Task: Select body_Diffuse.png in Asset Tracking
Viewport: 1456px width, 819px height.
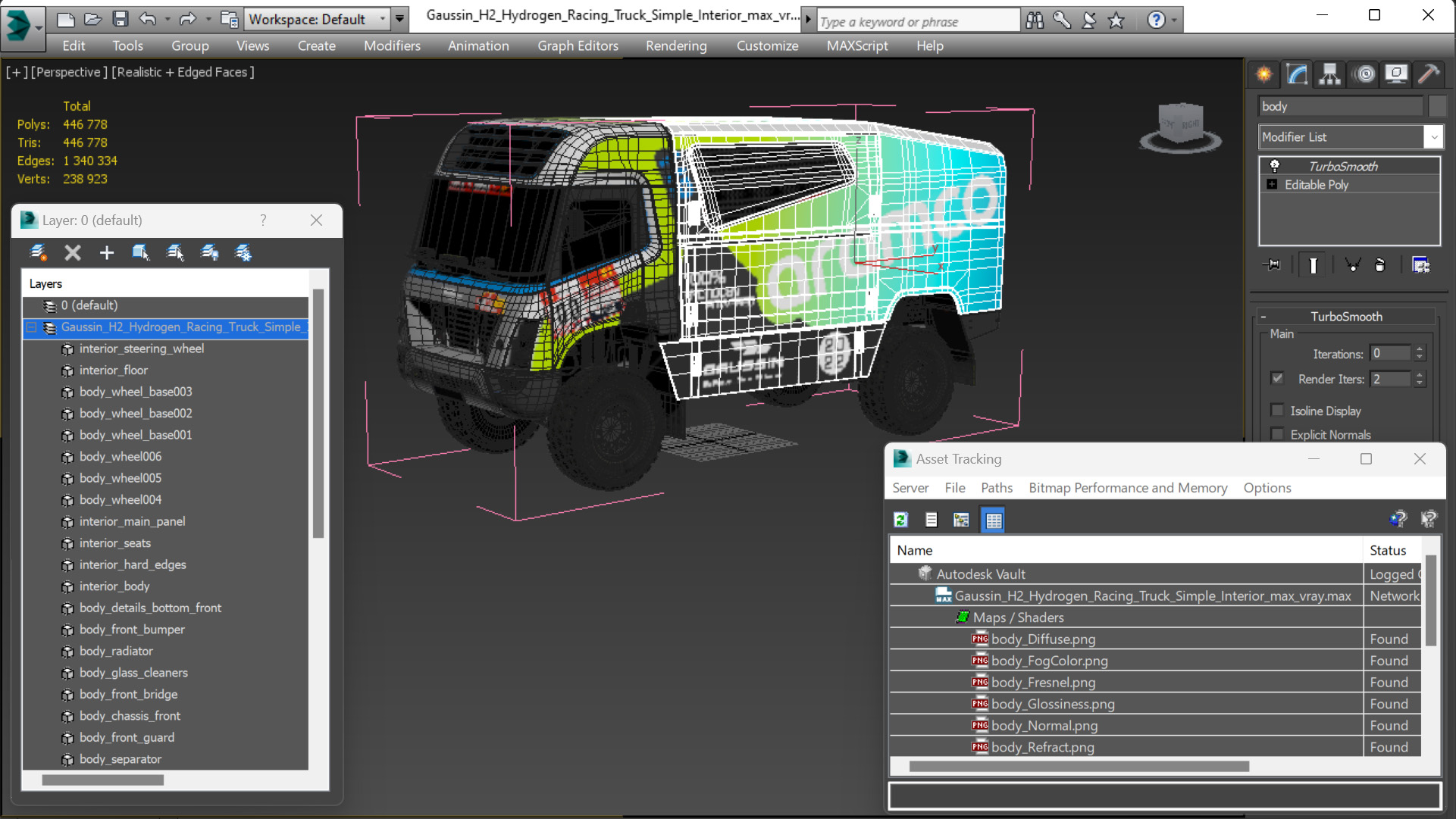Action: point(1043,639)
